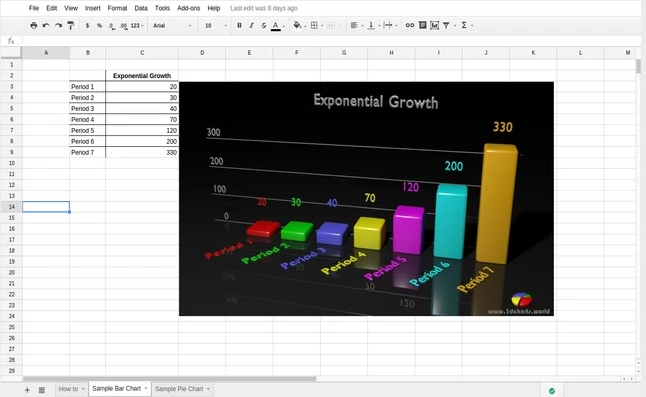Open the File menu
646x397 pixels.
point(34,8)
